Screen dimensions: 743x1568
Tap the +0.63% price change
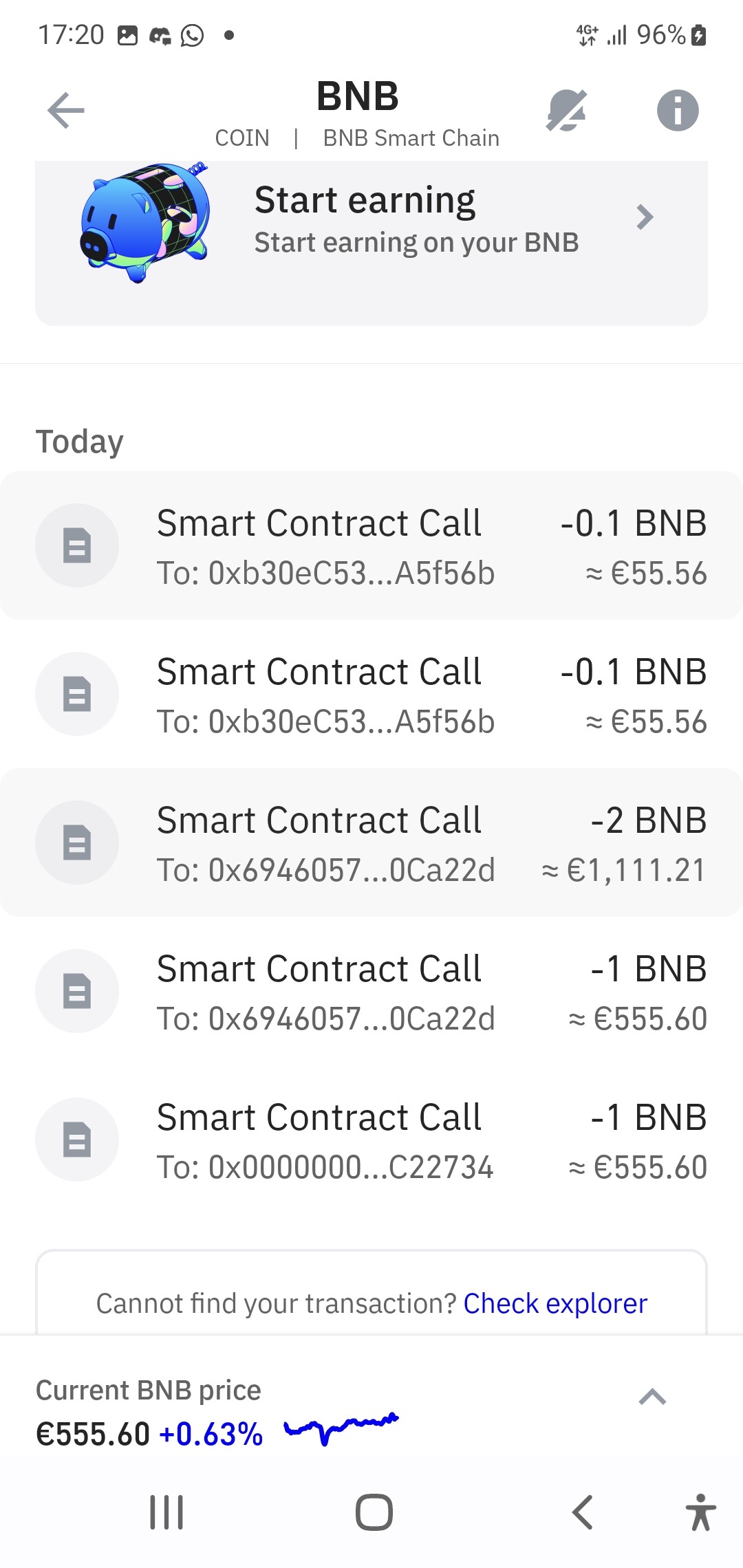[x=211, y=1435]
